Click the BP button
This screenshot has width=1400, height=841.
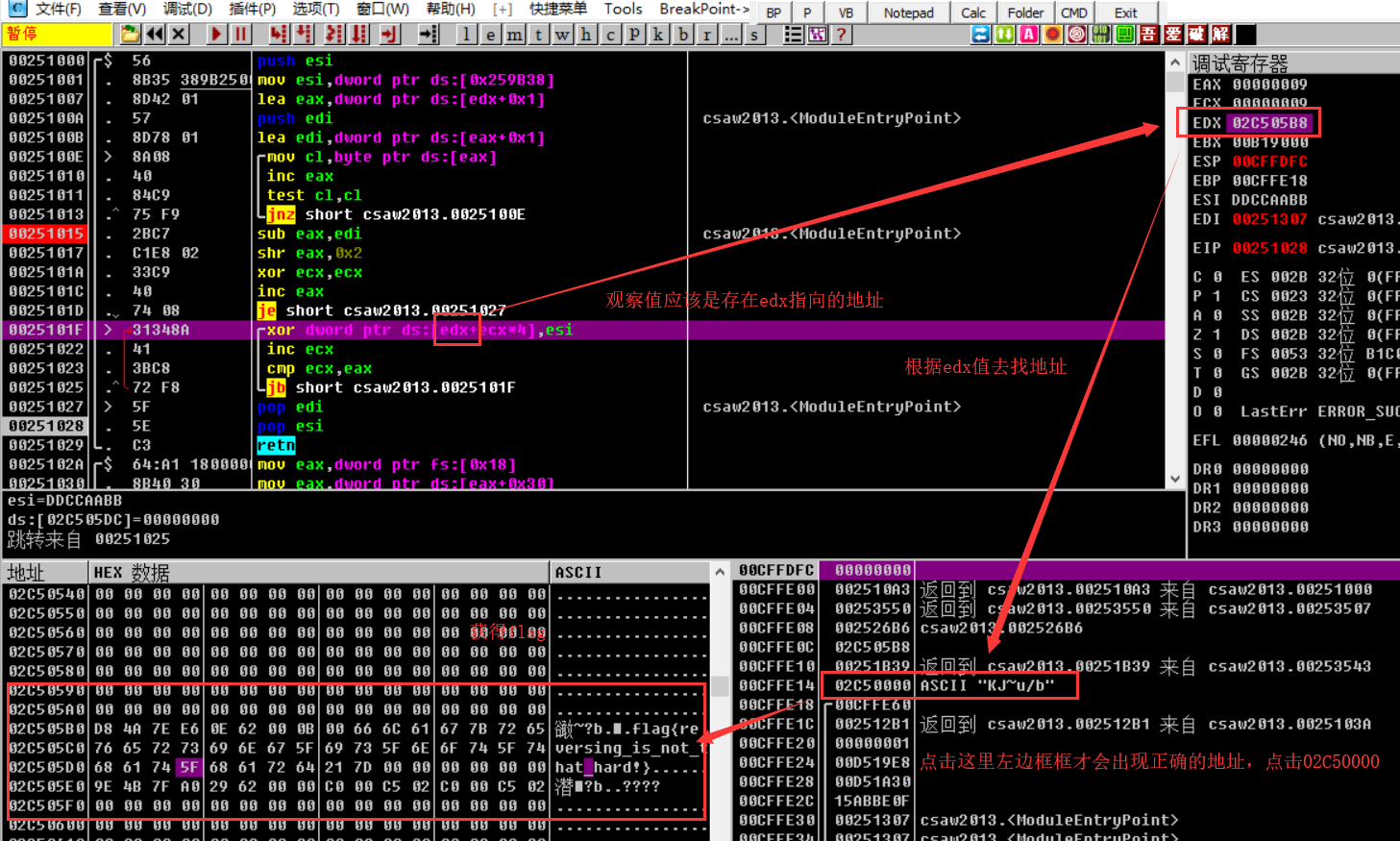[774, 12]
